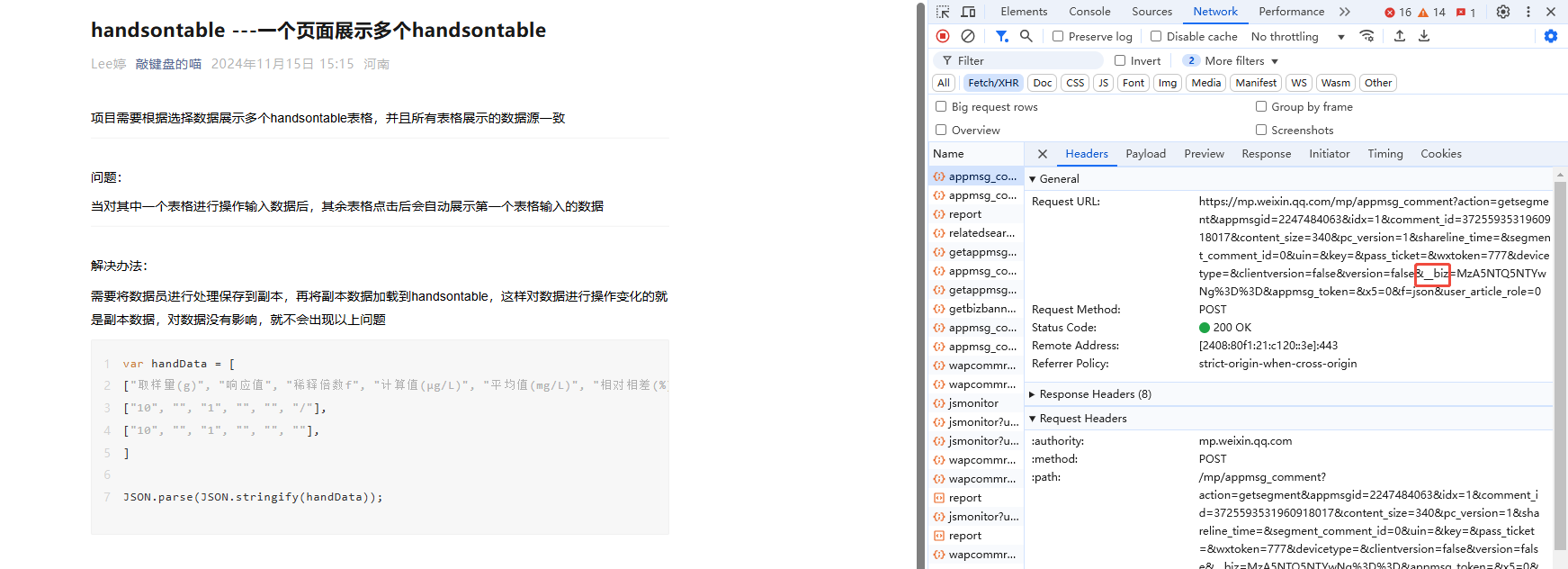Open network conditions wifi icon
The image size is (1568, 569).
click(x=1366, y=36)
